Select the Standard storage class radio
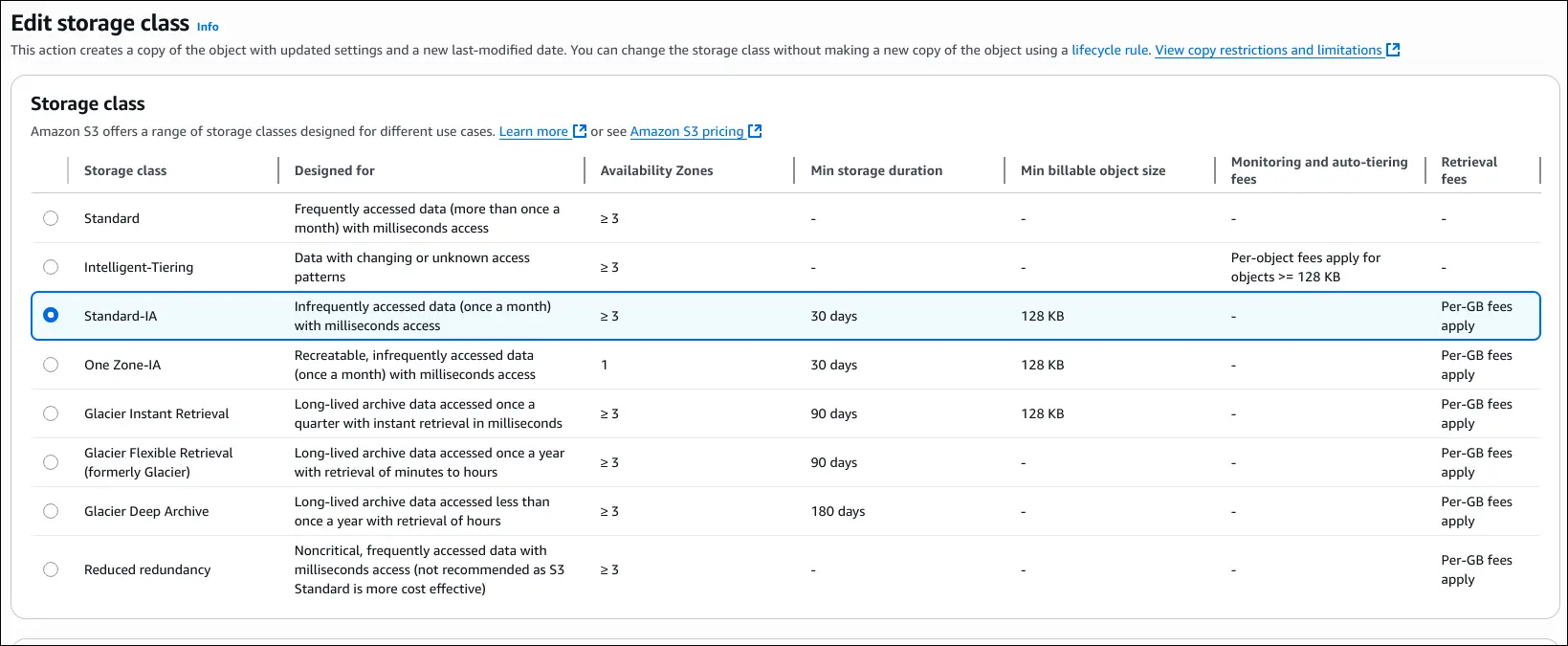 point(51,218)
